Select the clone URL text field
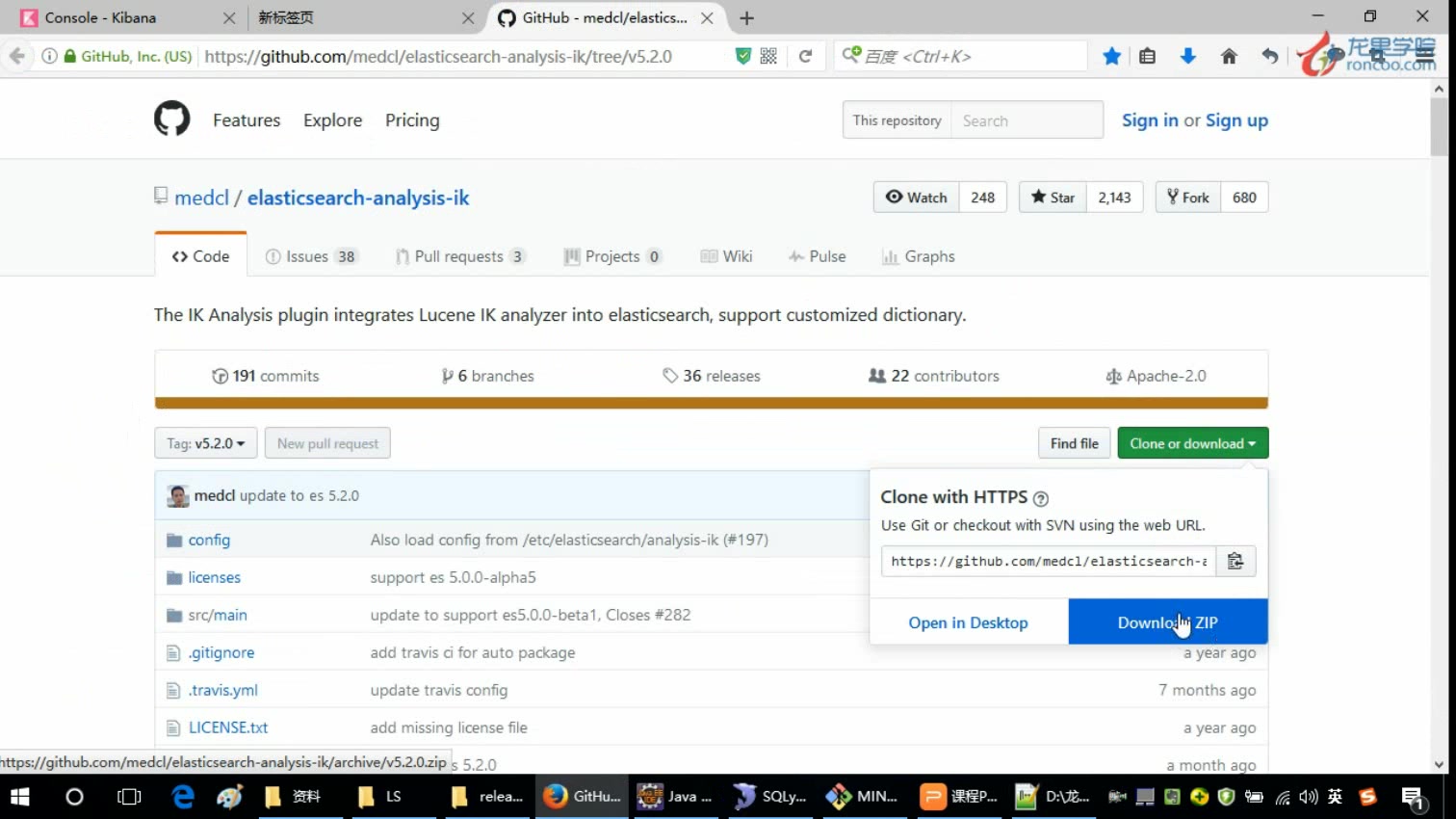This screenshot has height=819, width=1456. point(1049,561)
